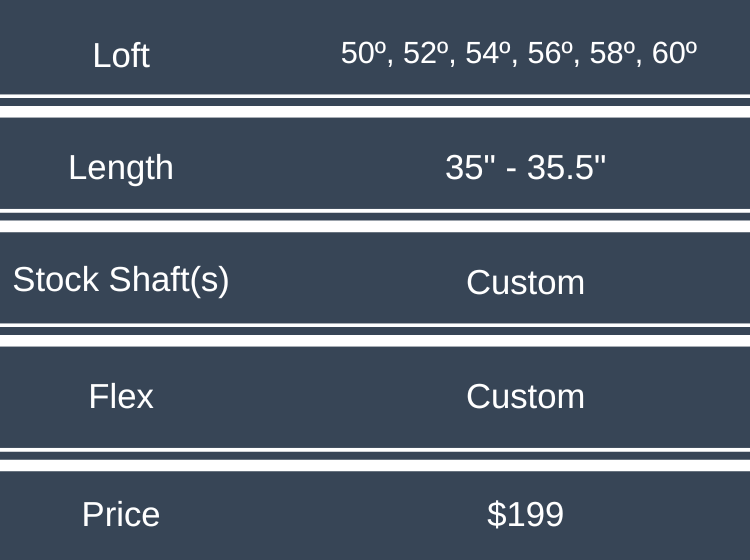Image resolution: width=750 pixels, height=560 pixels.
Task: Click the Length row label
Action: (x=121, y=167)
